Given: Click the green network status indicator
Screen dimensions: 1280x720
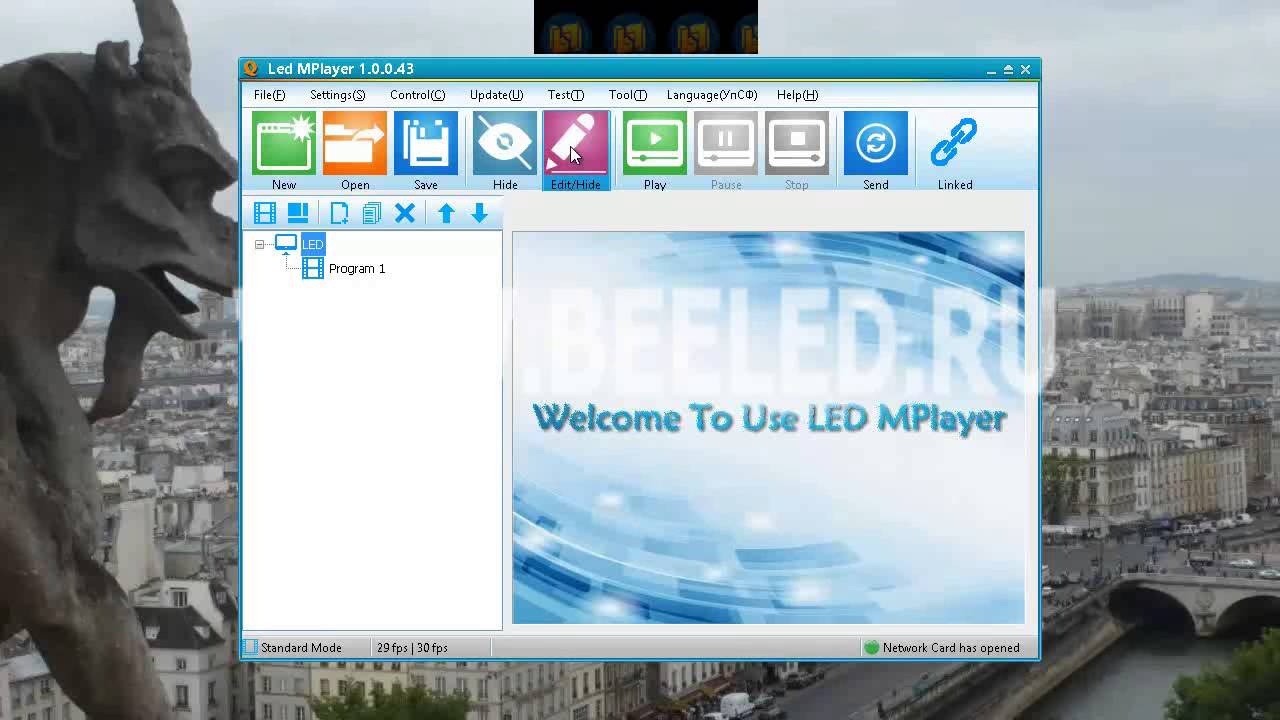Looking at the screenshot, I should 871,648.
